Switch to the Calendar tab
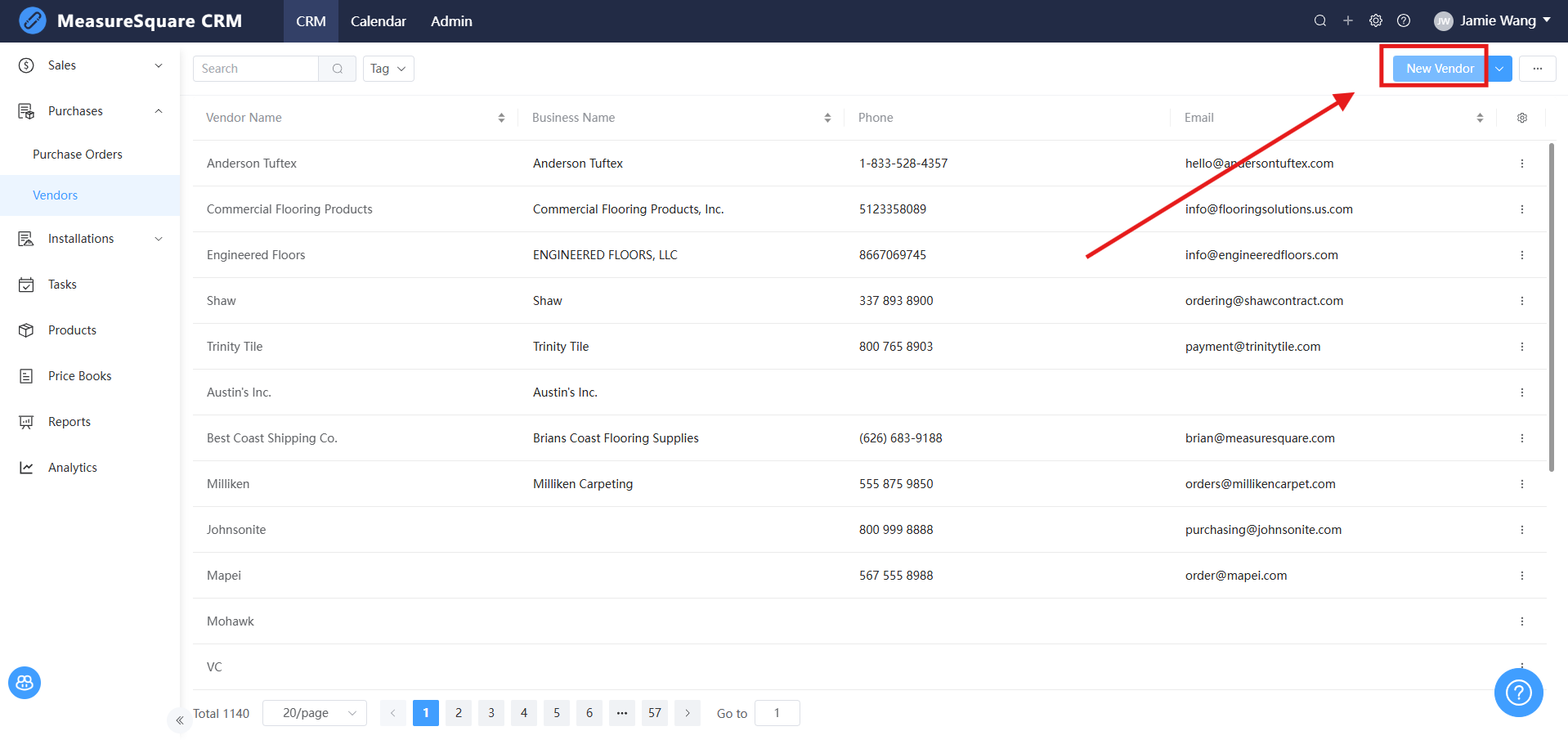The image size is (1568, 740). tap(379, 21)
